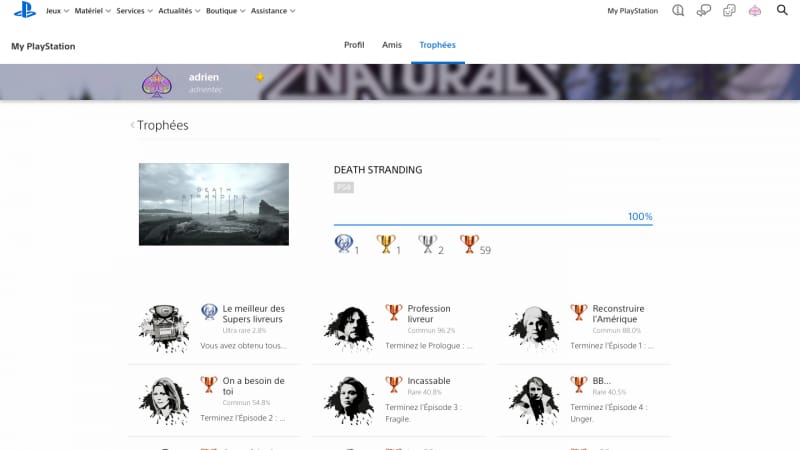Open the notifications icon in header
800x450 pixels.
[x=678, y=10]
